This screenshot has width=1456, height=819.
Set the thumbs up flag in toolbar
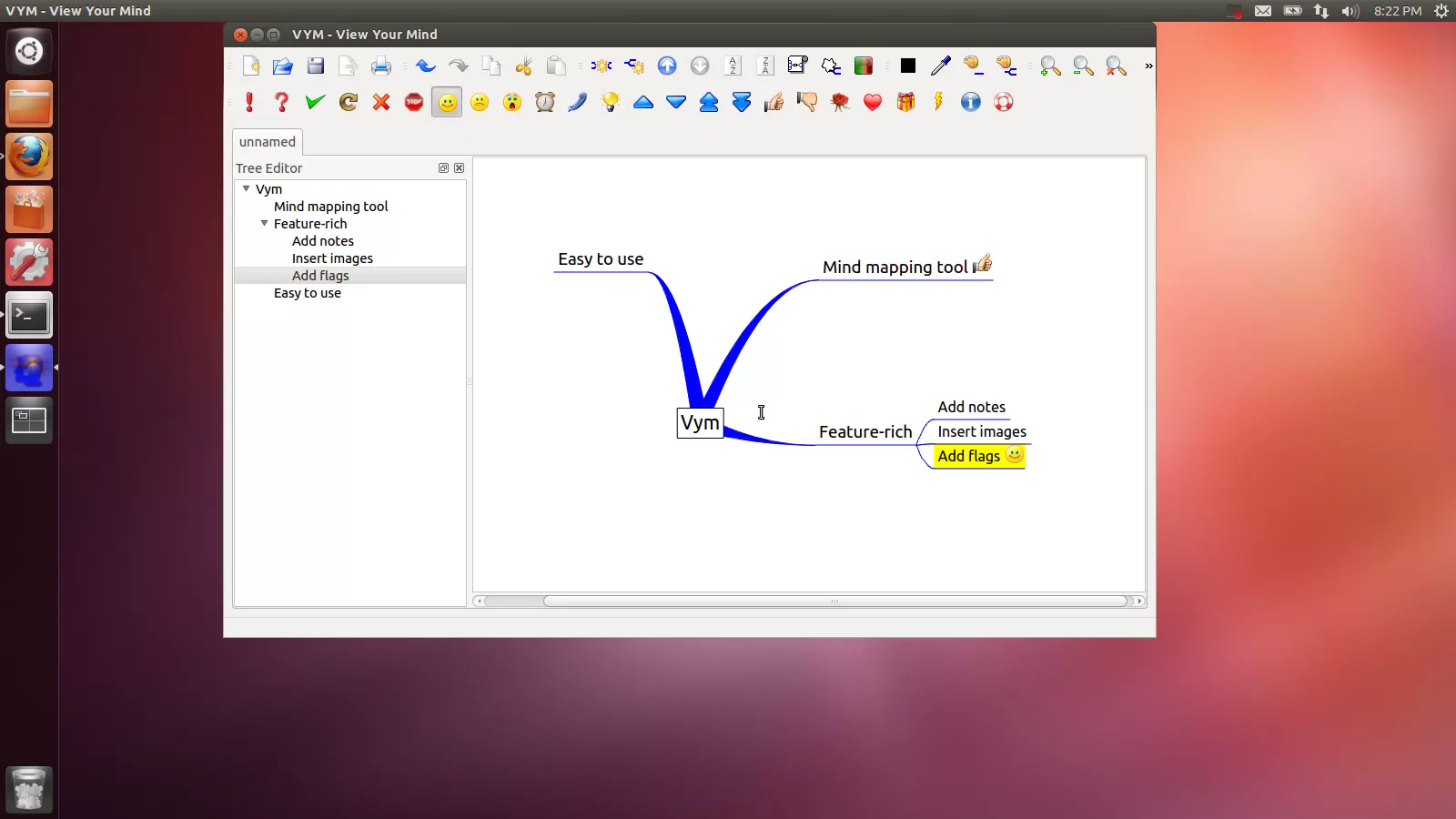774,102
